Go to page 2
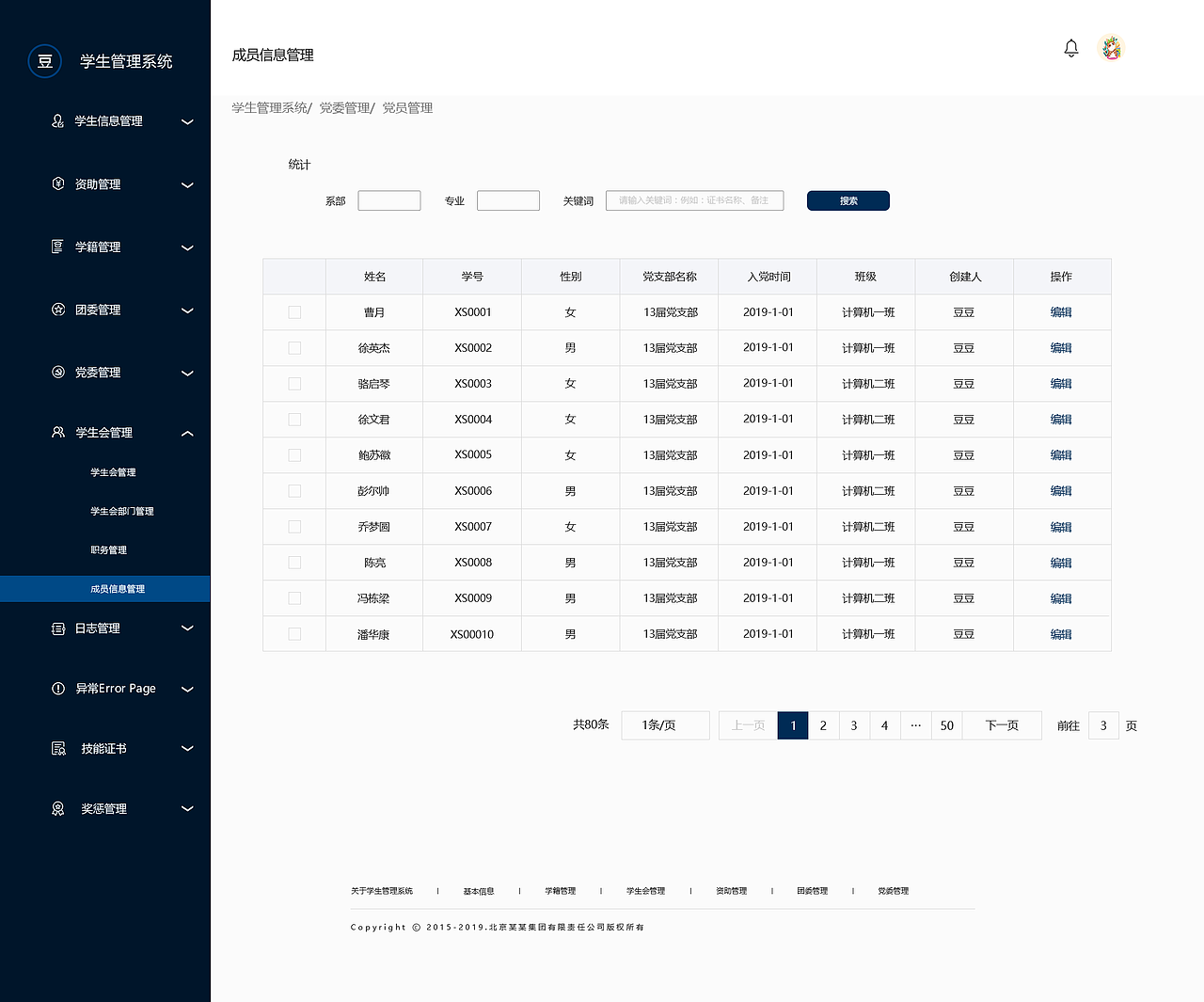Image resolution: width=1204 pixels, height=1002 pixels. click(x=823, y=725)
